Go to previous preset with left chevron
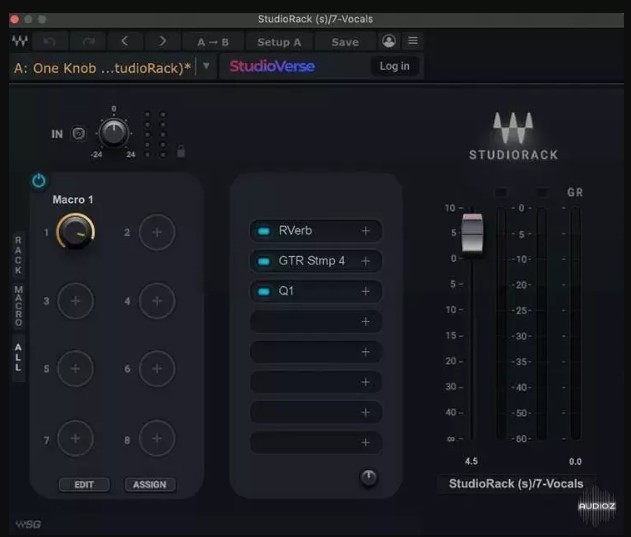This screenshot has height=537, width=631. pyautogui.click(x=124, y=41)
